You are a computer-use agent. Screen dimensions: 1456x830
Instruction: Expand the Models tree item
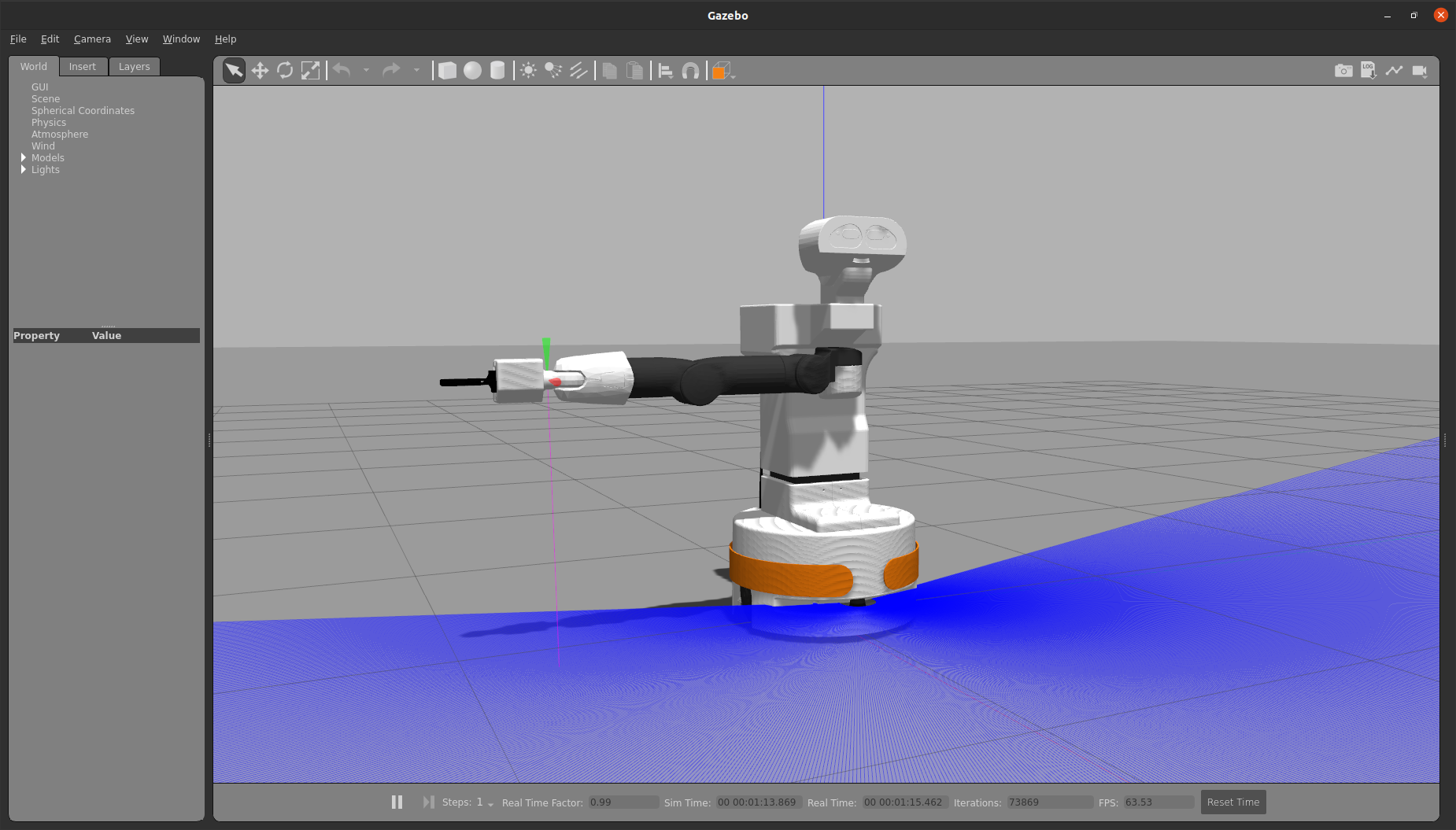[x=24, y=157]
